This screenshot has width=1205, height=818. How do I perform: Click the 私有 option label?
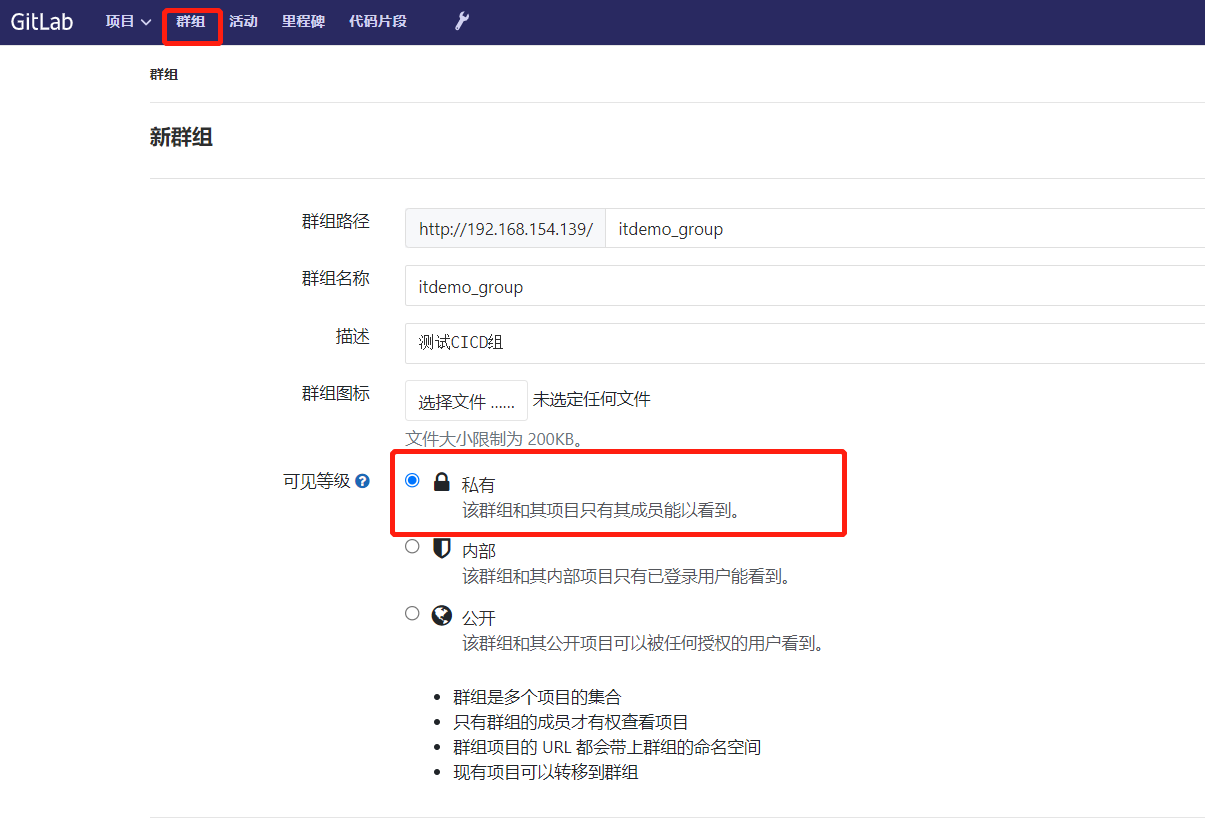[x=478, y=485]
